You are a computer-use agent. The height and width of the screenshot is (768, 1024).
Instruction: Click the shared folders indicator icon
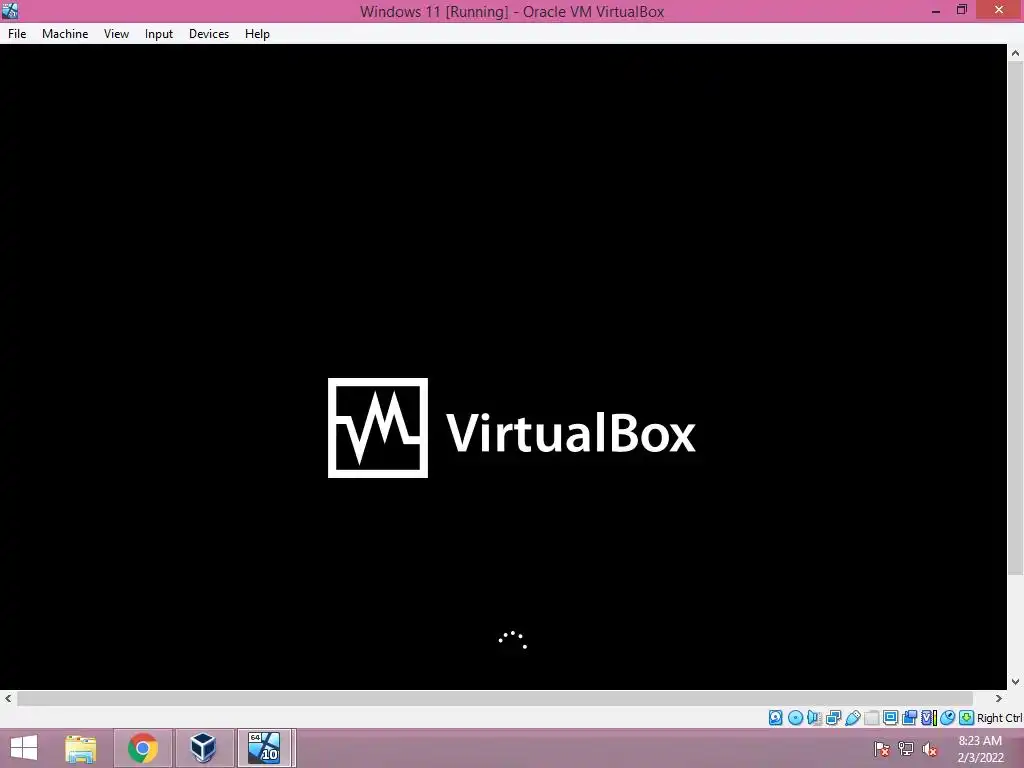pyautogui.click(x=872, y=718)
